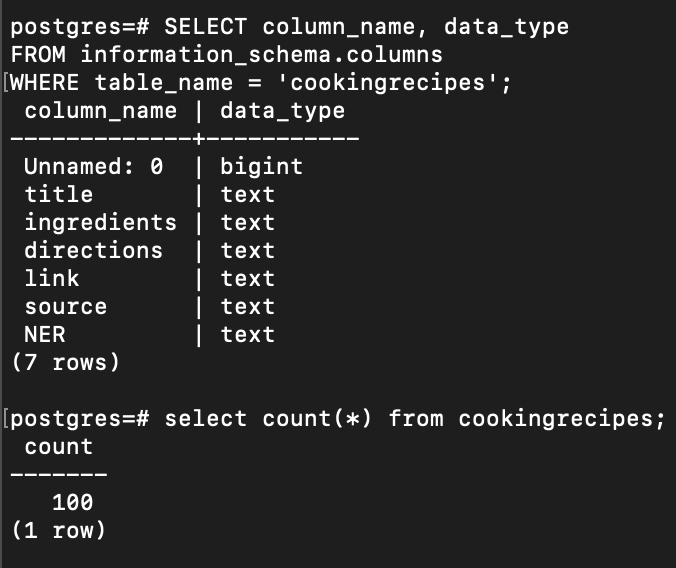Click the directions column name
This screenshot has height=568, width=676.
pyautogui.click(x=94, y=250)
